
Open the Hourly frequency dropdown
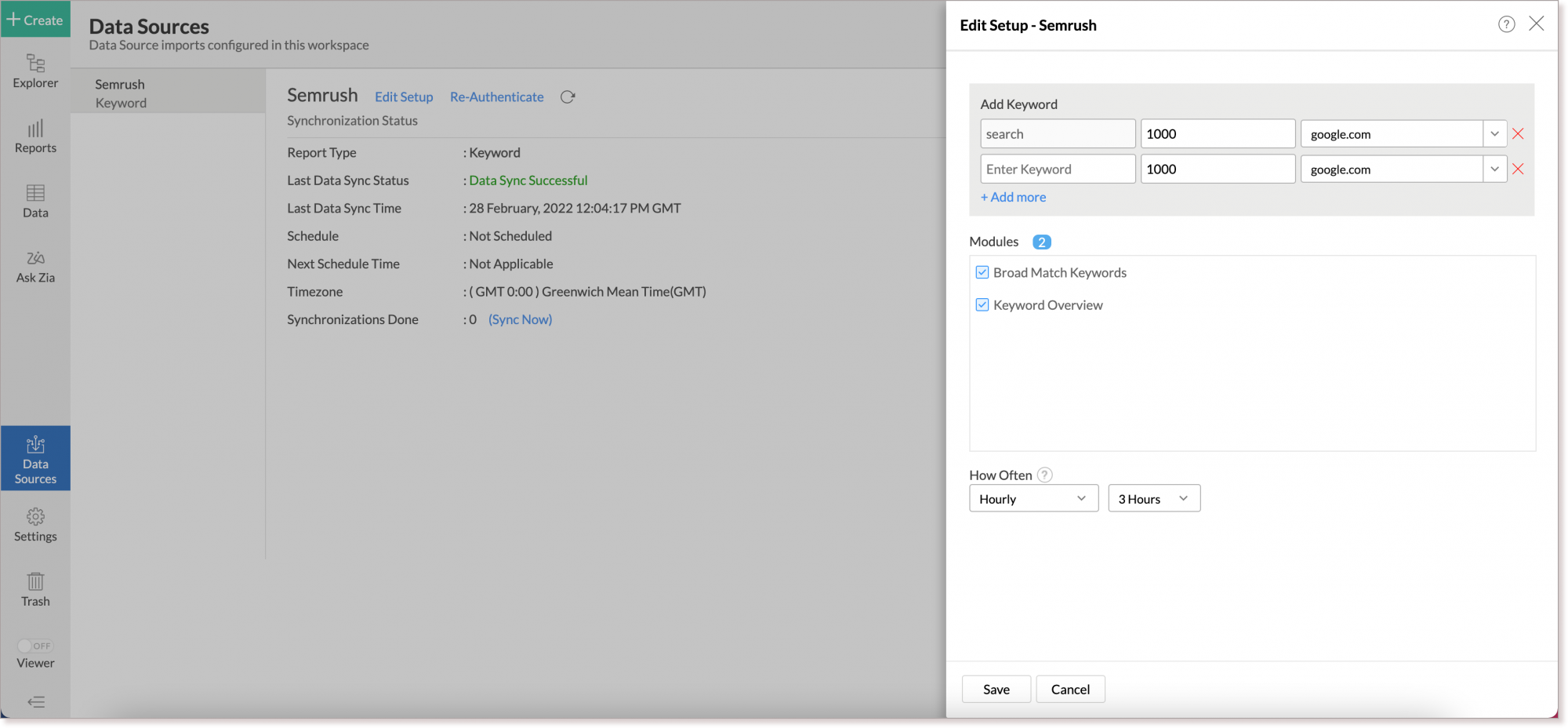[x=1033, y=498]
